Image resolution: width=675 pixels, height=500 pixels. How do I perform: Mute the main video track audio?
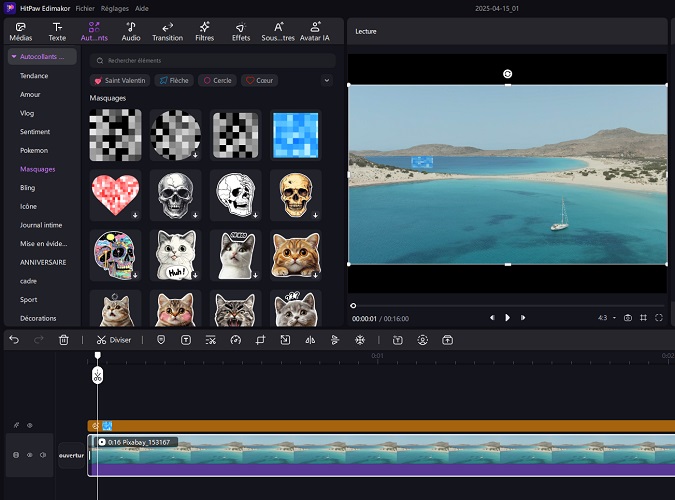pyautogui.click(x=43, y=455)
